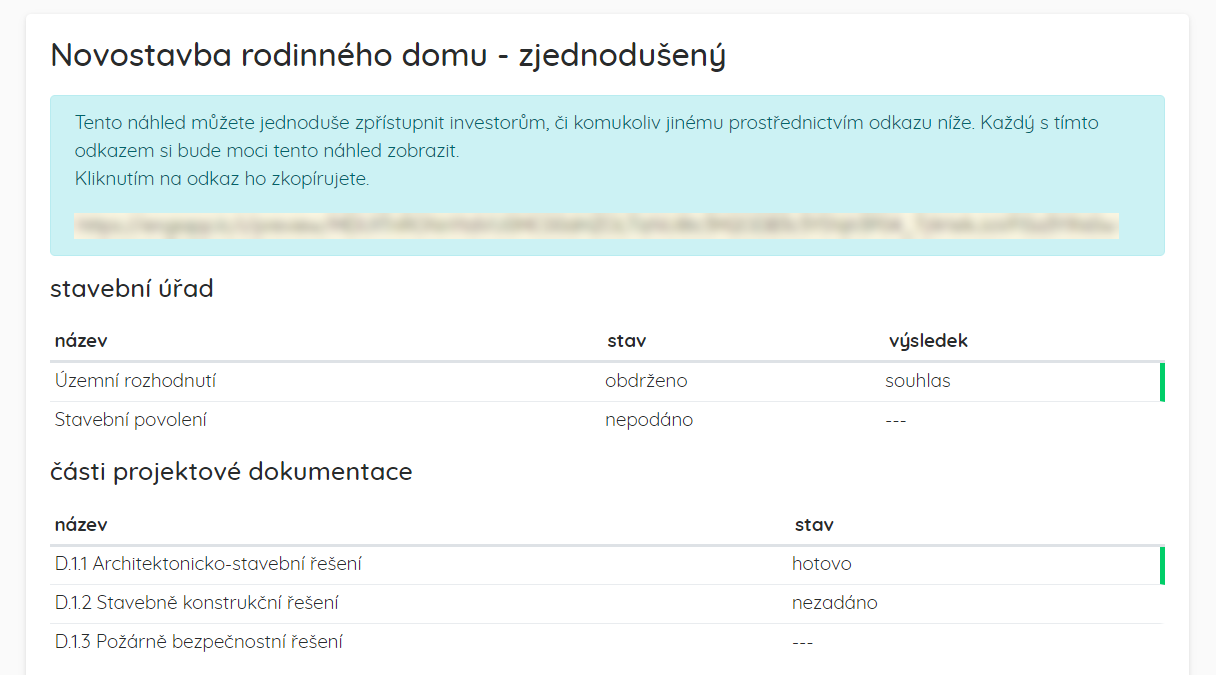Viewport: 1216px width, 675px height.
Task: Select the 'nepodáno' status cell
Action: point(649,420)
